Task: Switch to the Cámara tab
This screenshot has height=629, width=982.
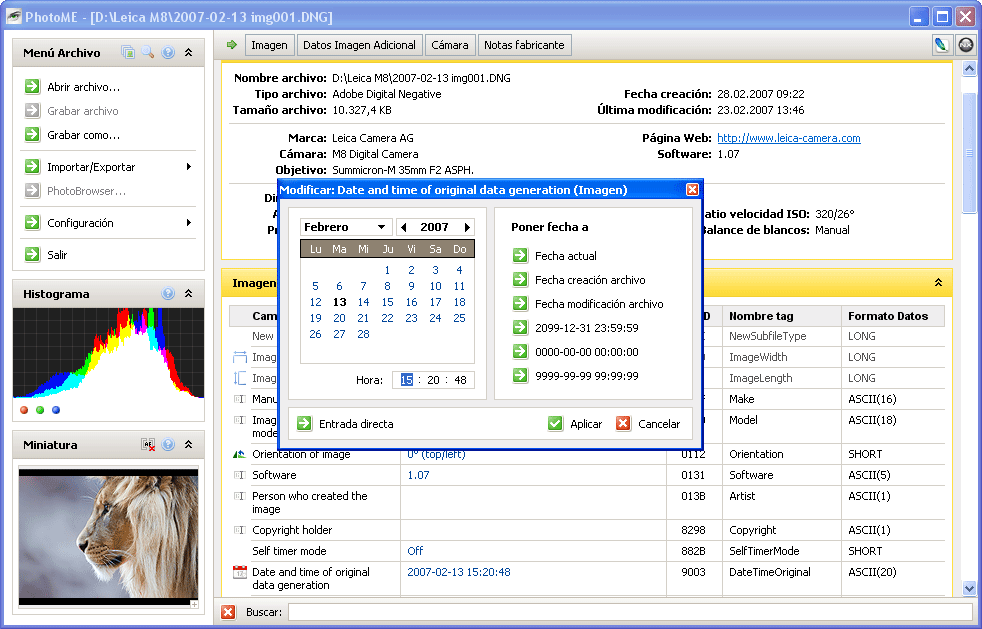Action: coord(450,45)
